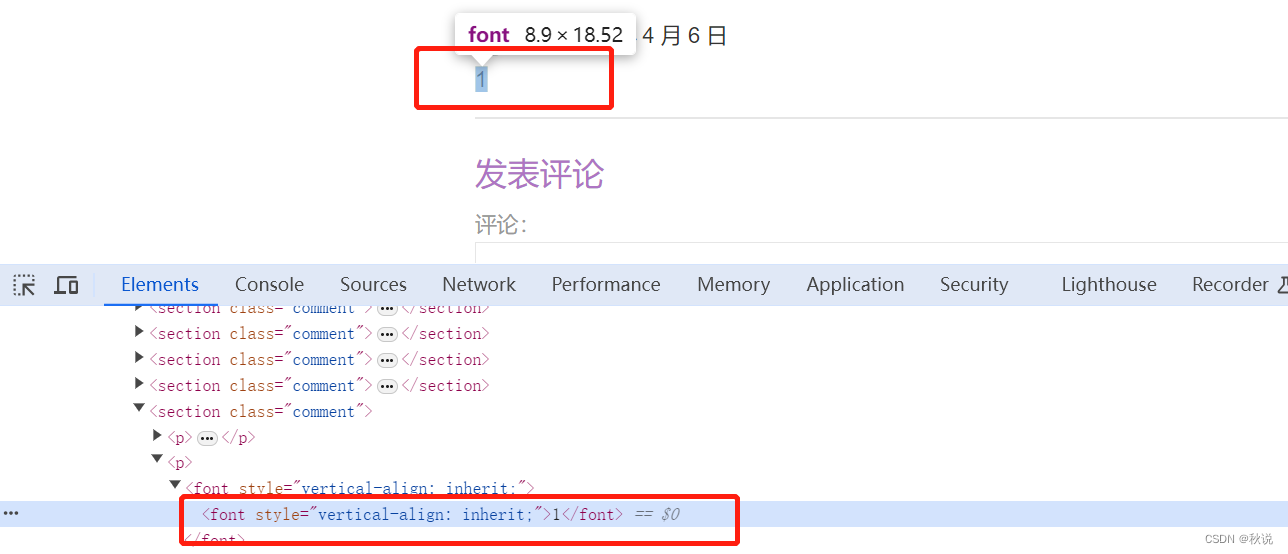Screen dimensions: 1288x554
Task: Switch to the Network tab
Action: click(x=479, y=285)
